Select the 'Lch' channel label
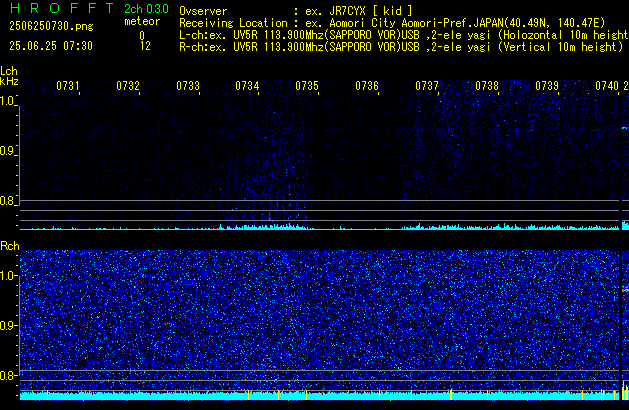The height and width of the screenshot is (410, 629). pos(9,71)
